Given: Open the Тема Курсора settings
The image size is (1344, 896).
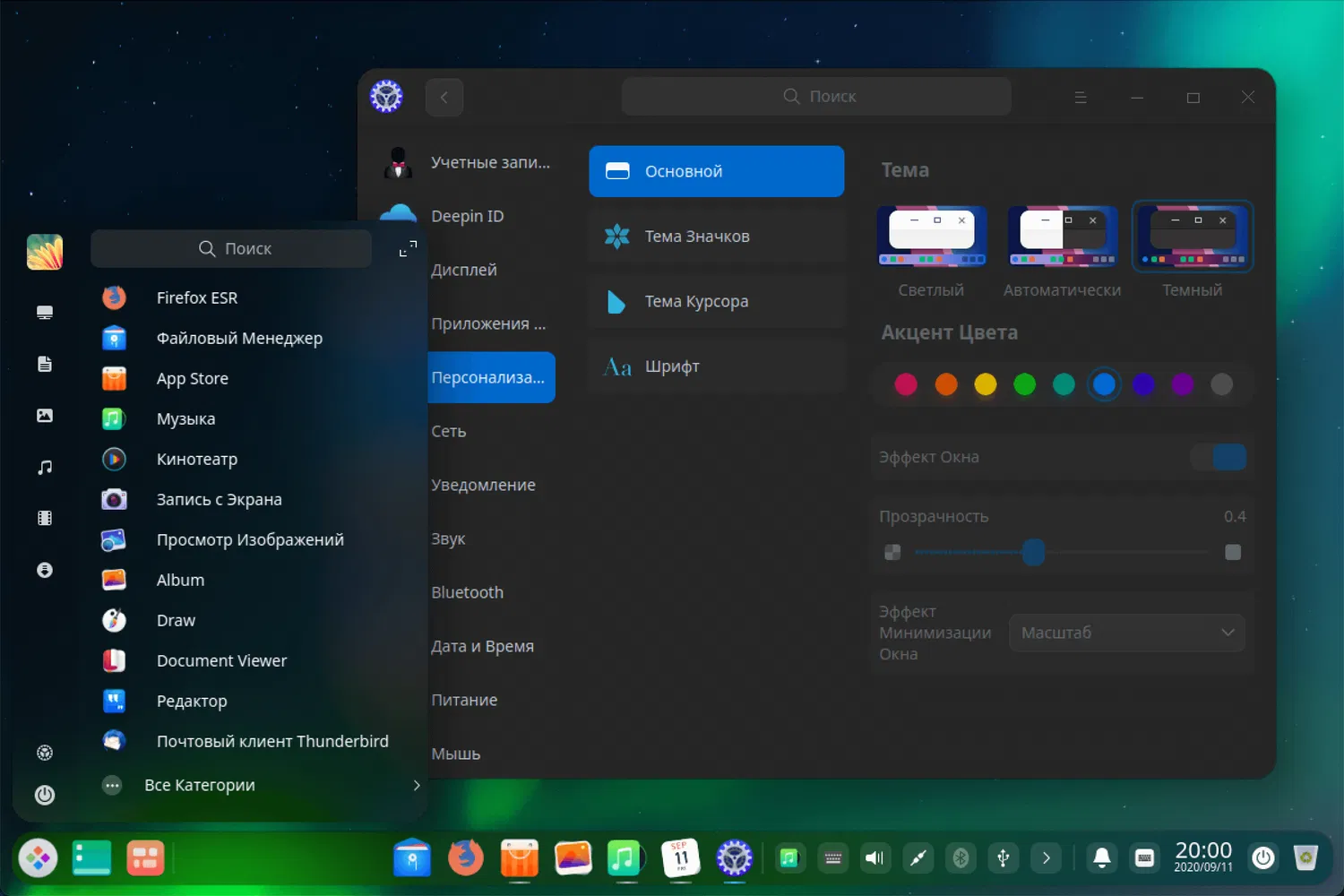Looking at the screenshot, I should pos(716,301).
